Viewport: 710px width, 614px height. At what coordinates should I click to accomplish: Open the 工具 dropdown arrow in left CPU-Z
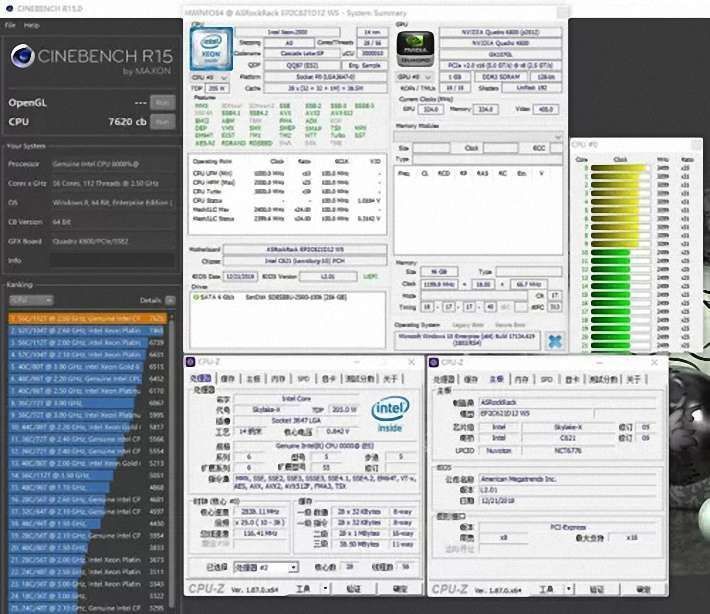coord(326,589)
